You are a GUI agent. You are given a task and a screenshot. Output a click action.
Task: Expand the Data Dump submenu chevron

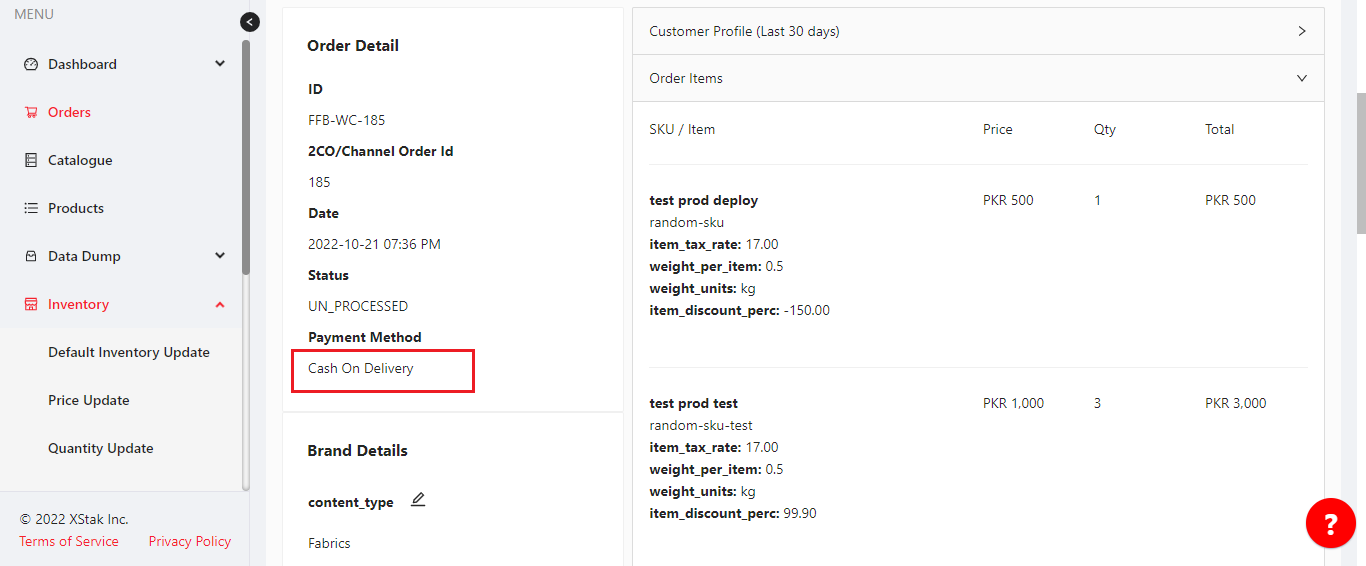tap(220, 256)
